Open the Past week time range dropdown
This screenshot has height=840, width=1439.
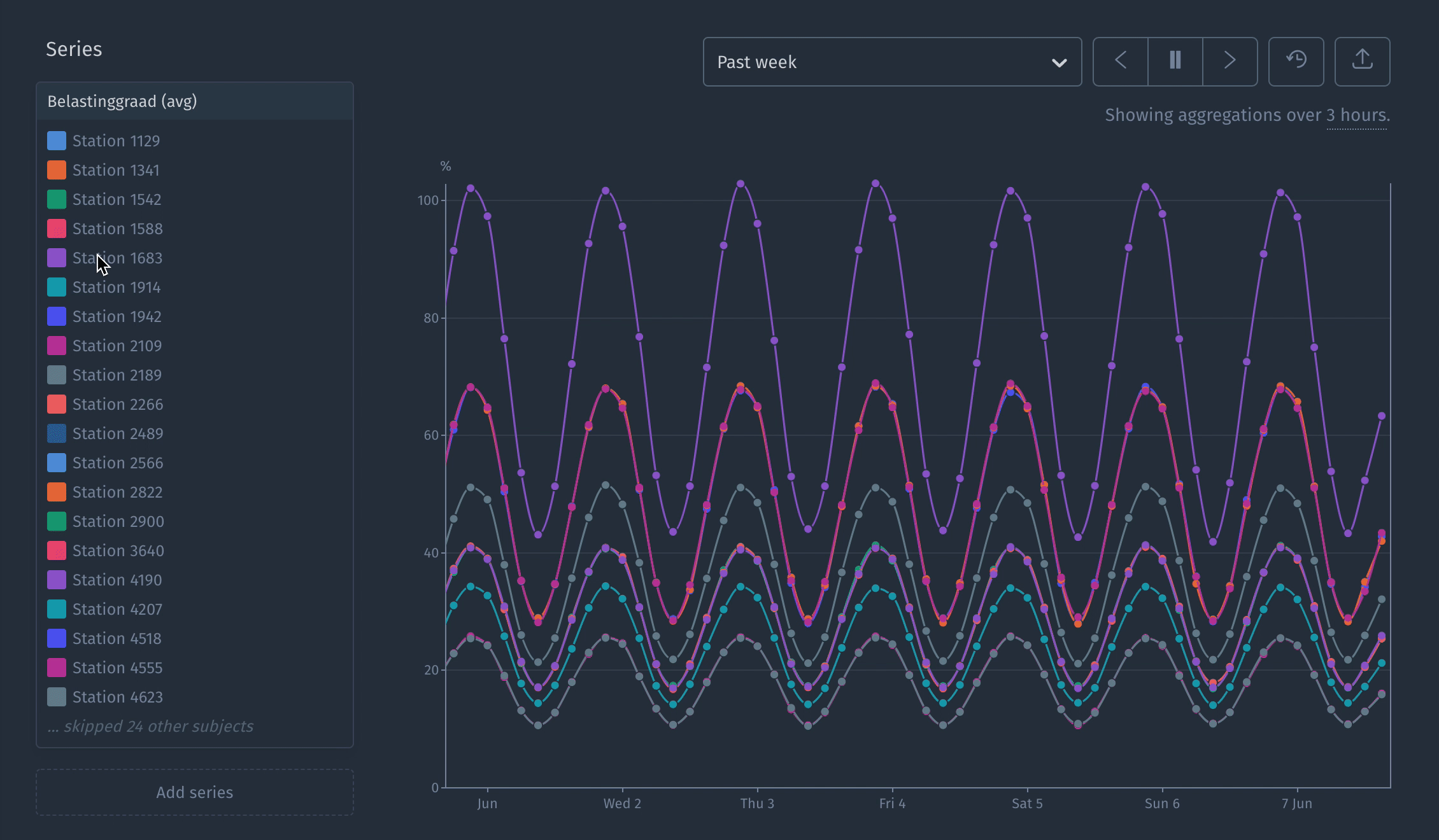(x=891, y=62)
